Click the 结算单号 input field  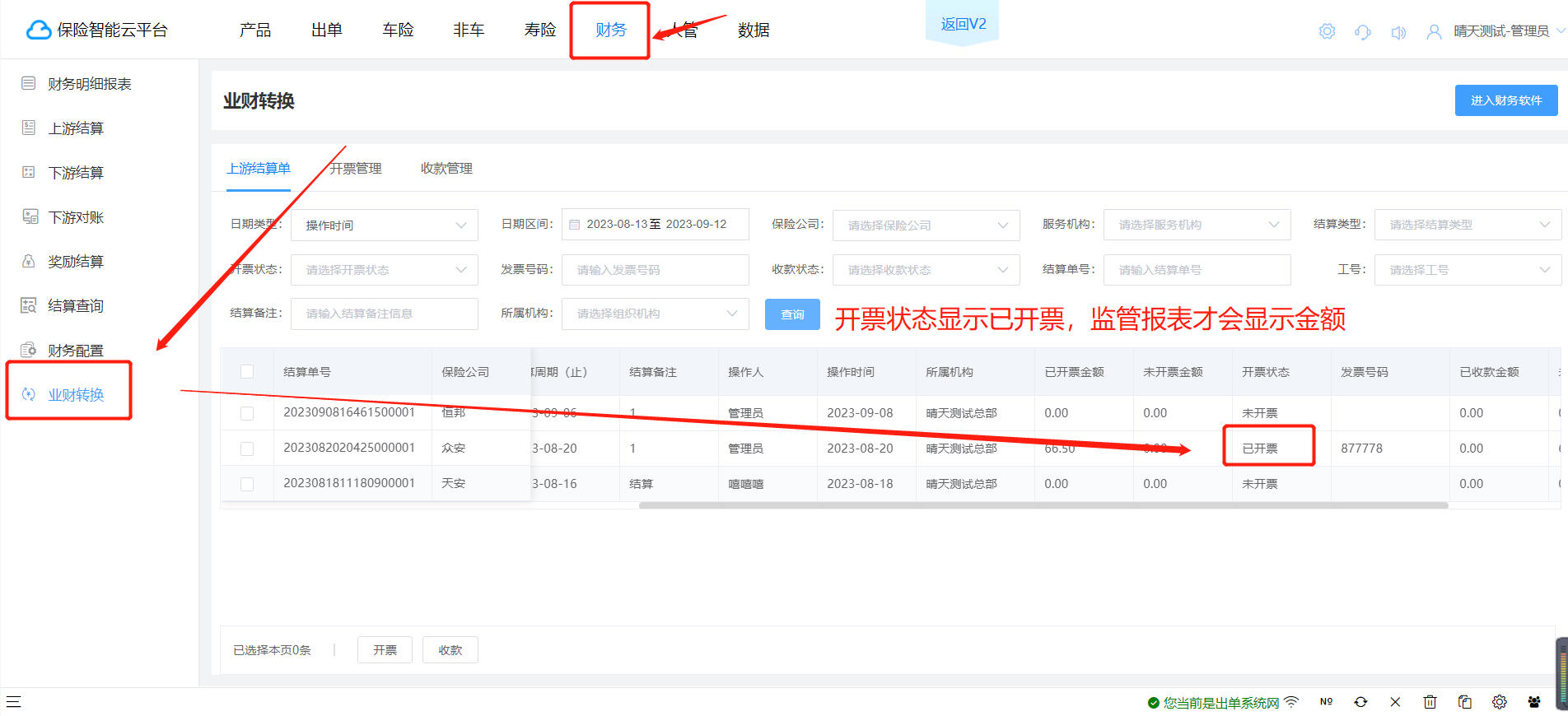point(1197,270)
